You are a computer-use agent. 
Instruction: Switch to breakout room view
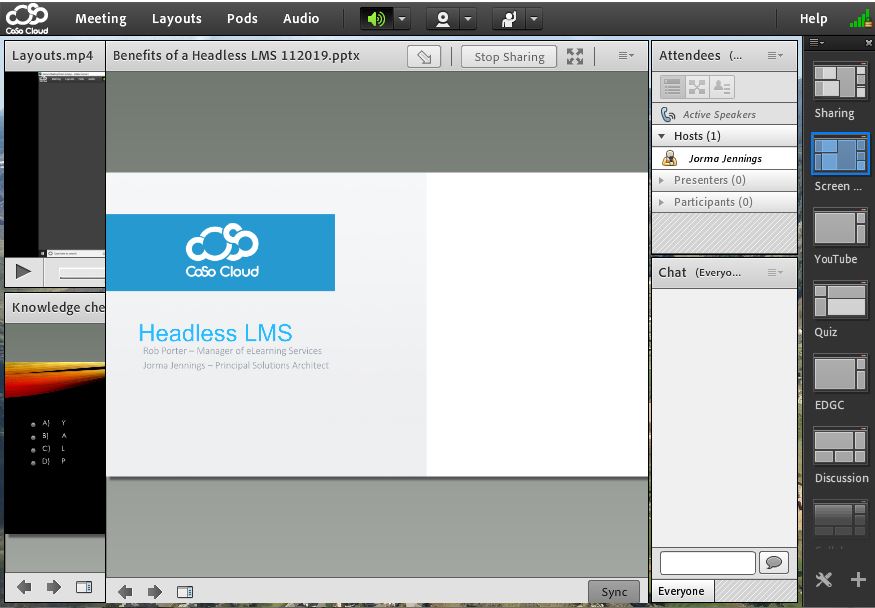[x=697, y=87]
